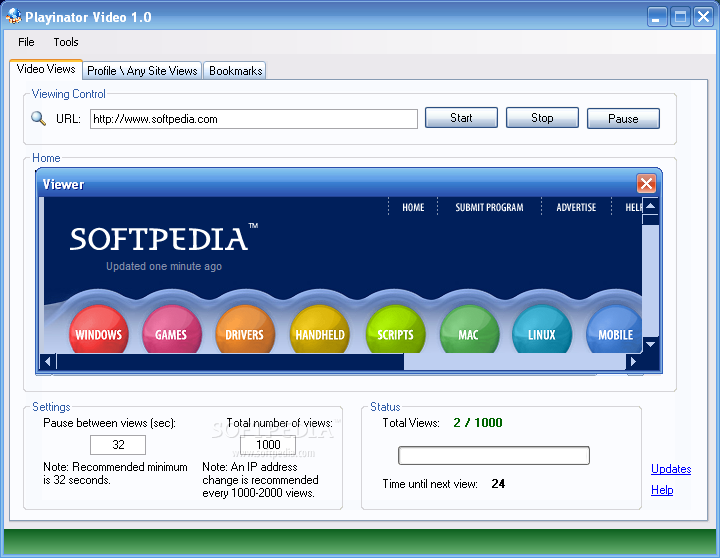
Task: Switch to Video Views tab
Action: pos(46,69)
